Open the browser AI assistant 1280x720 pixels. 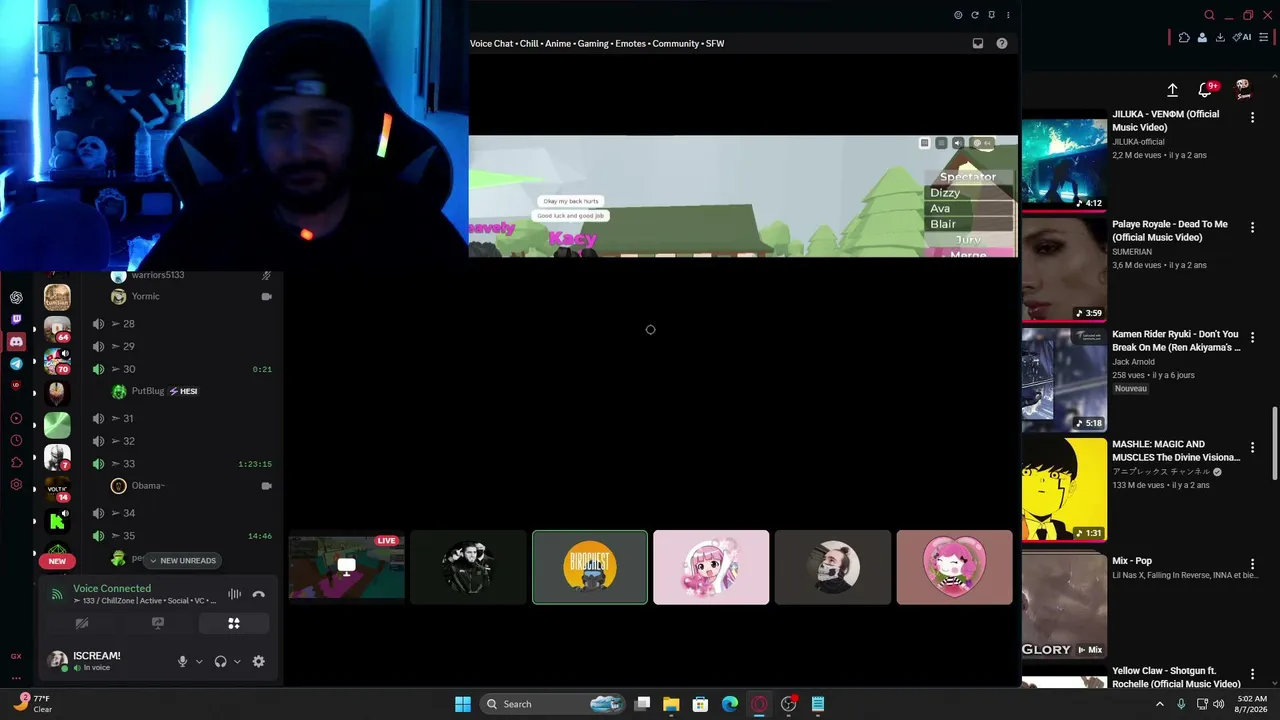click(1243, 37)
